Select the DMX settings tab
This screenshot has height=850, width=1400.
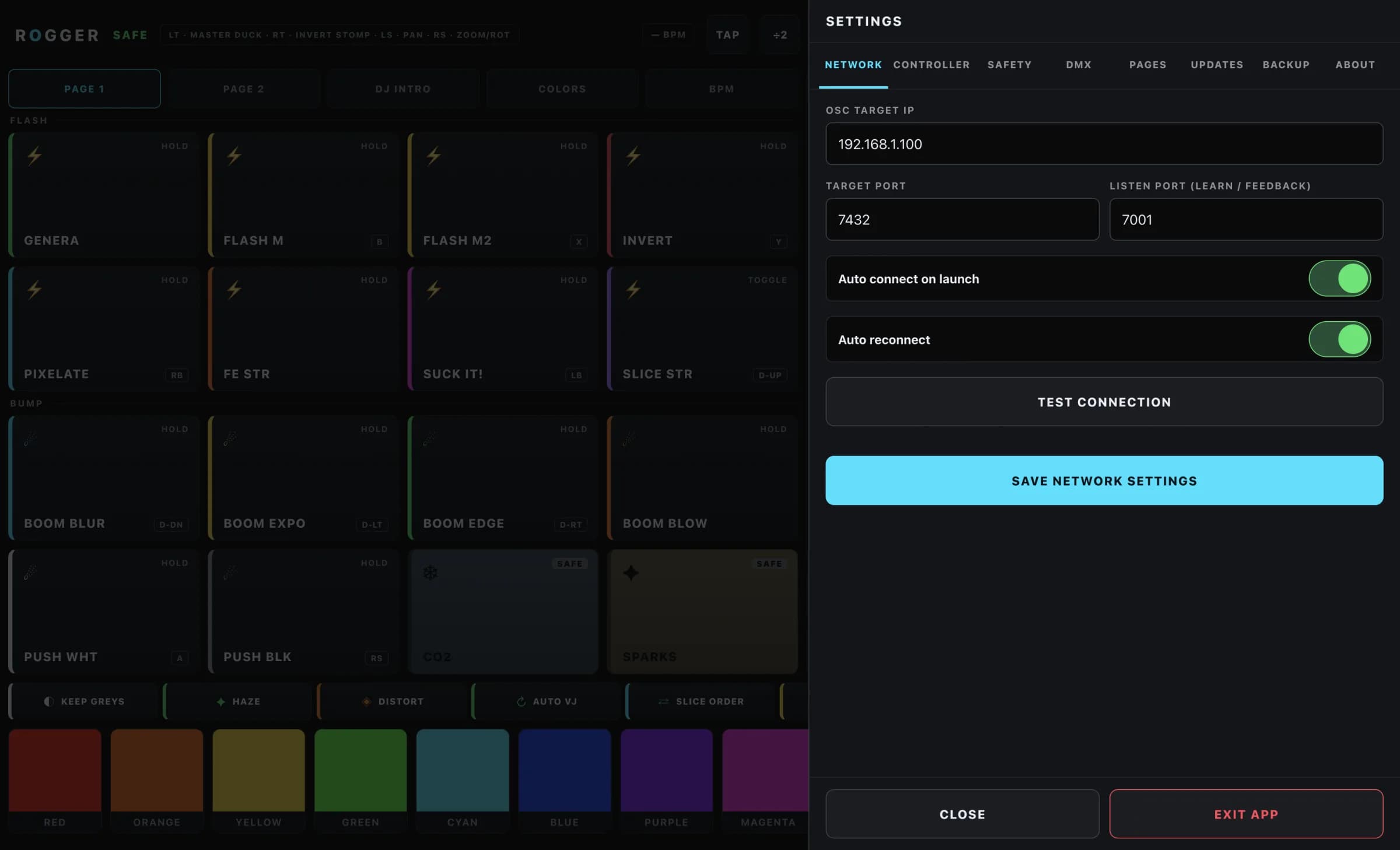pos(1079,65)
